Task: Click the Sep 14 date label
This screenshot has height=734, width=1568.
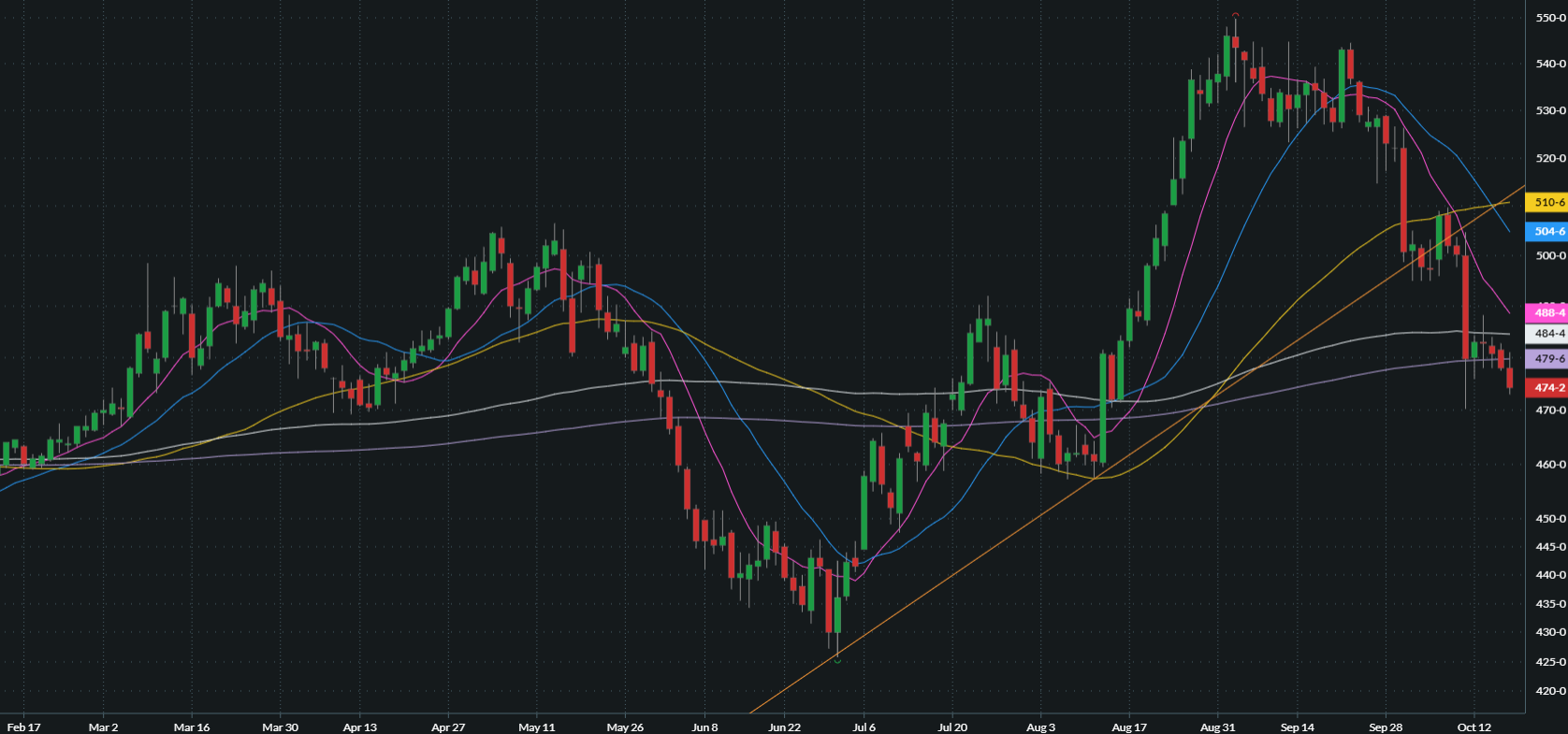Action: coord(1297,727)
